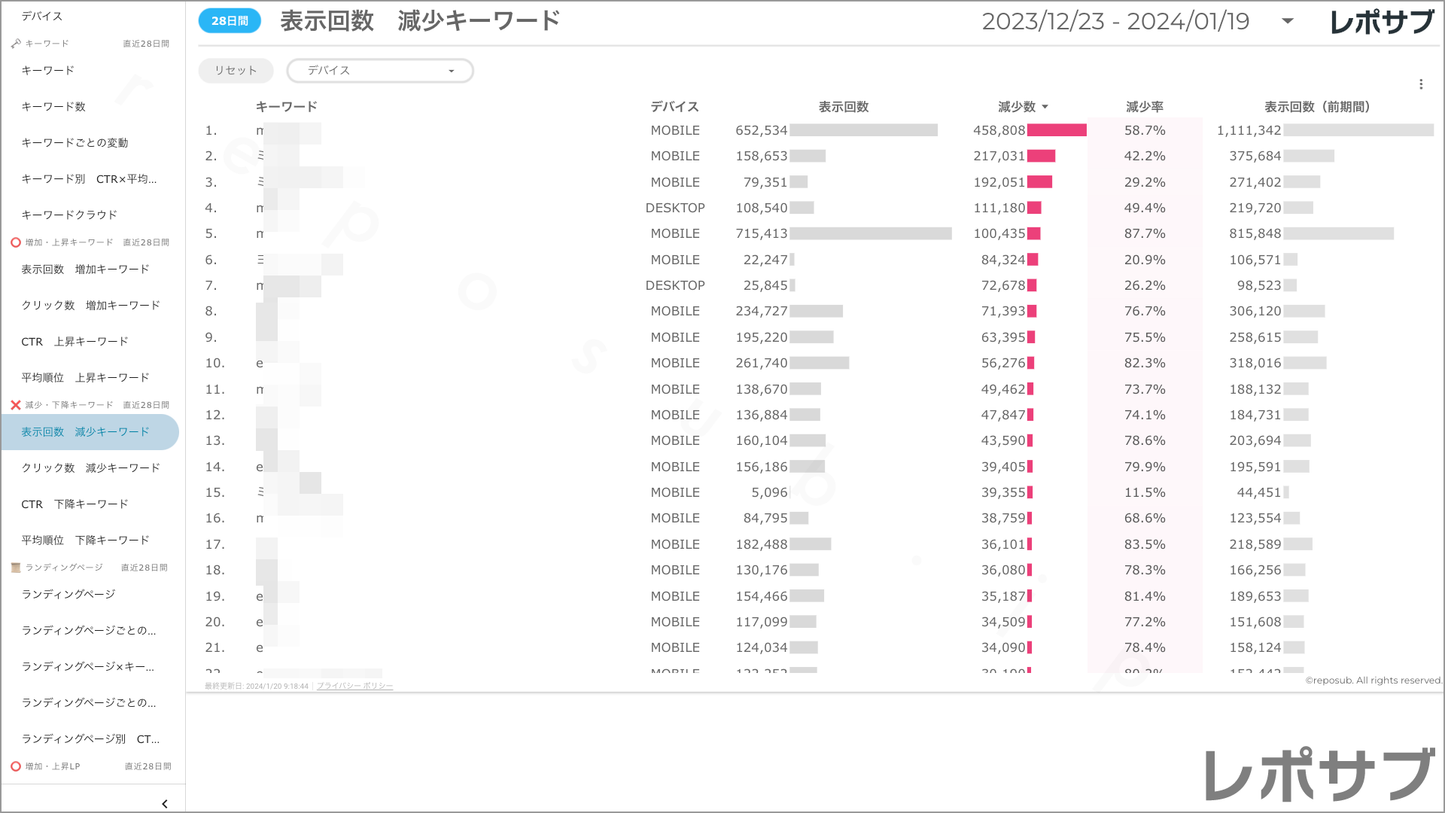1445x813 pixels.
Task: Click the red circle icon for 増加・上昇キーワード
Action: pyautogui.click(x=16, y=243)
